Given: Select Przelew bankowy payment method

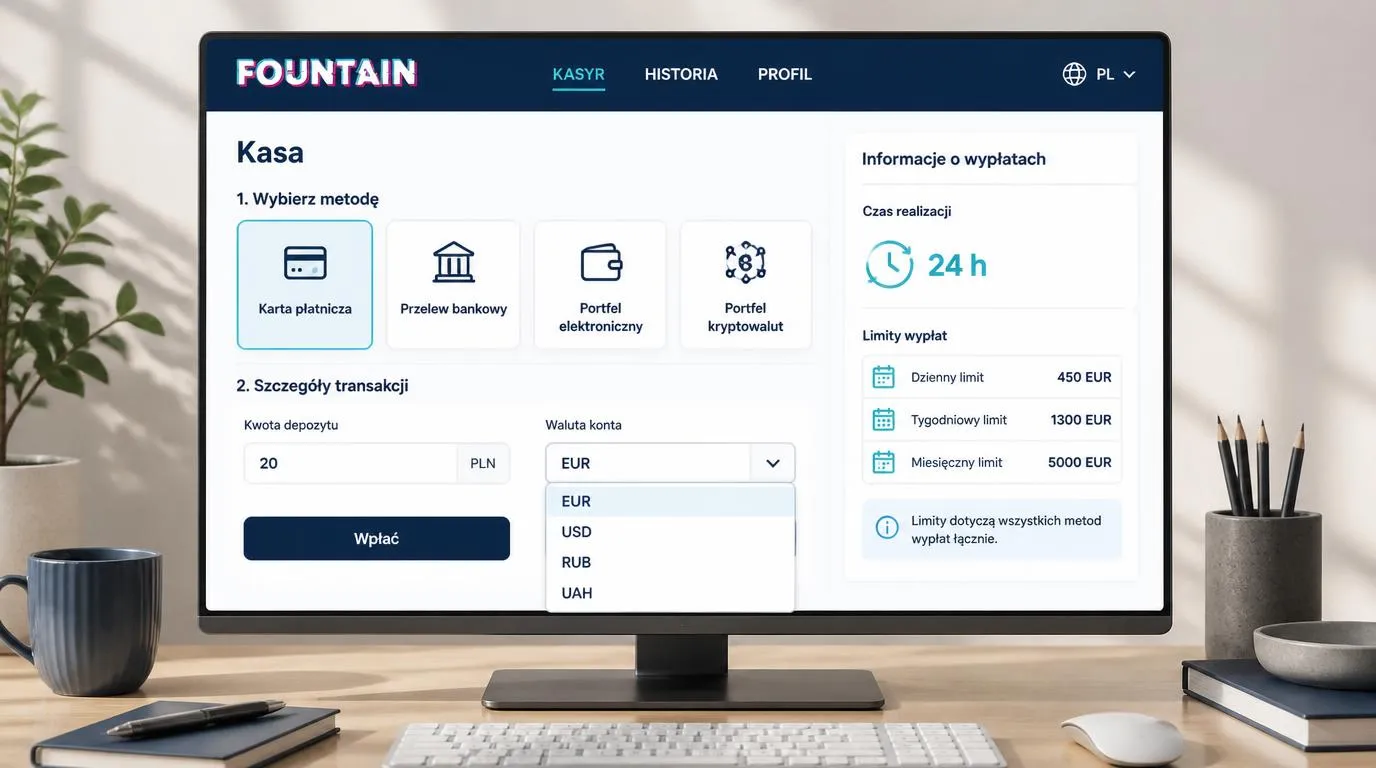Looking at the screenshot, I should tap(454, 285).
